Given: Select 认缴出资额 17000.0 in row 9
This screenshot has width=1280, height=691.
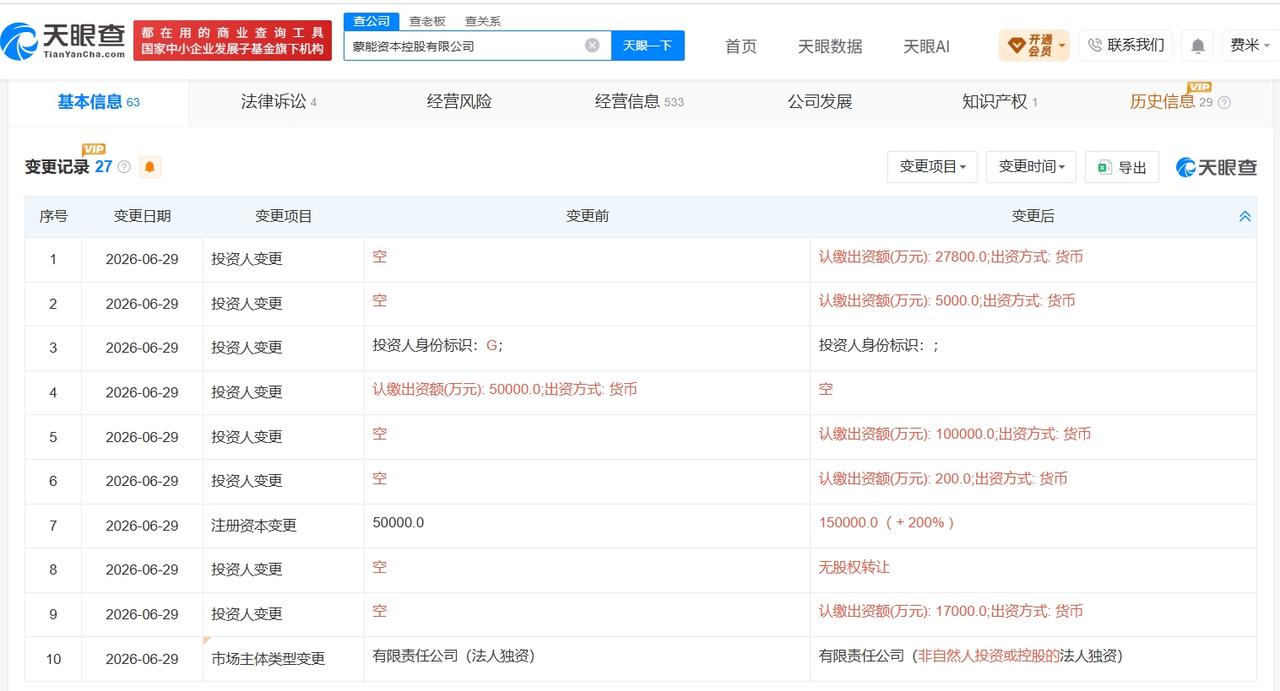Looking at the screenshot, I should [951, 611].
